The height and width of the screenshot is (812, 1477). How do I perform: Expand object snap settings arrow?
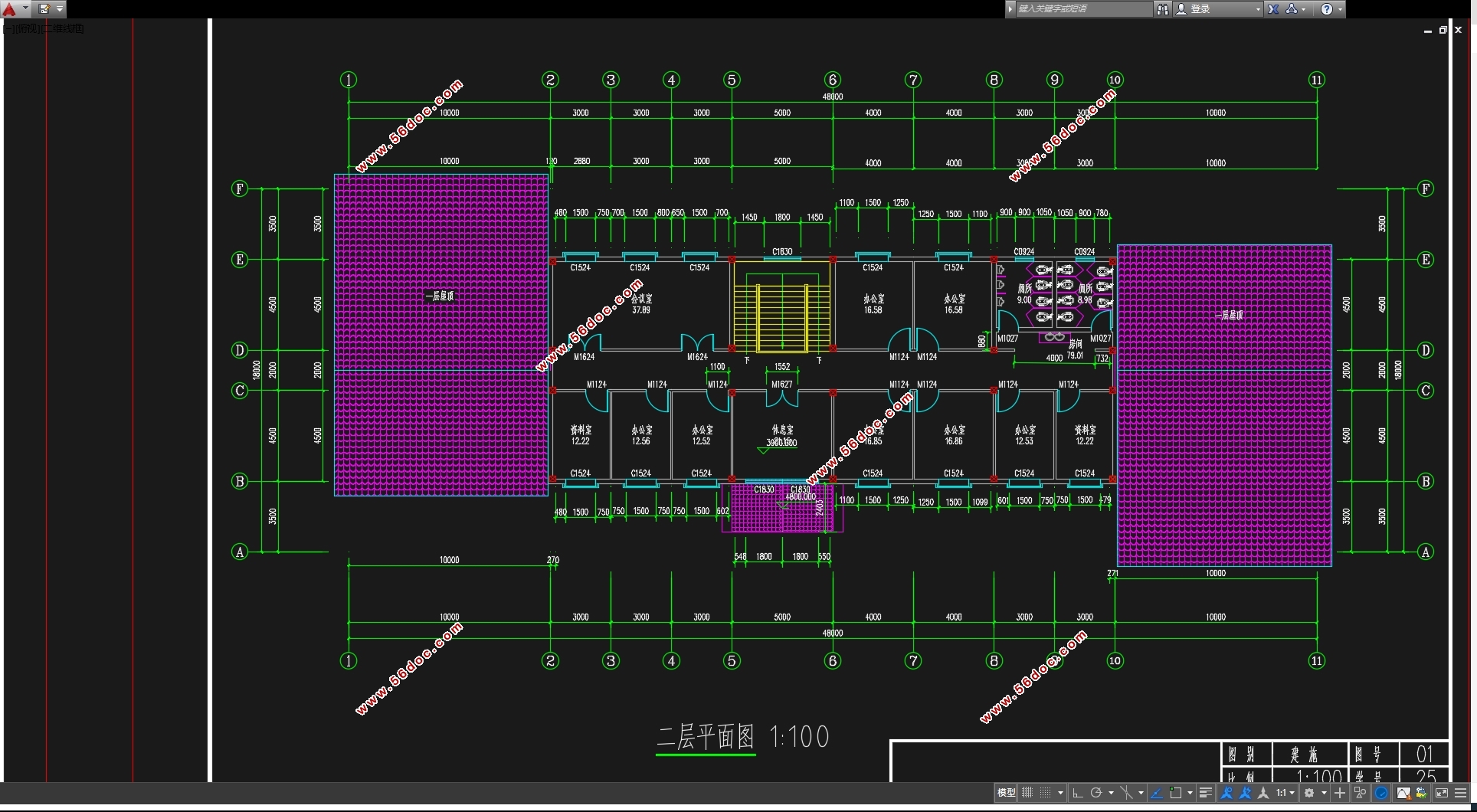click(1190, 793)
